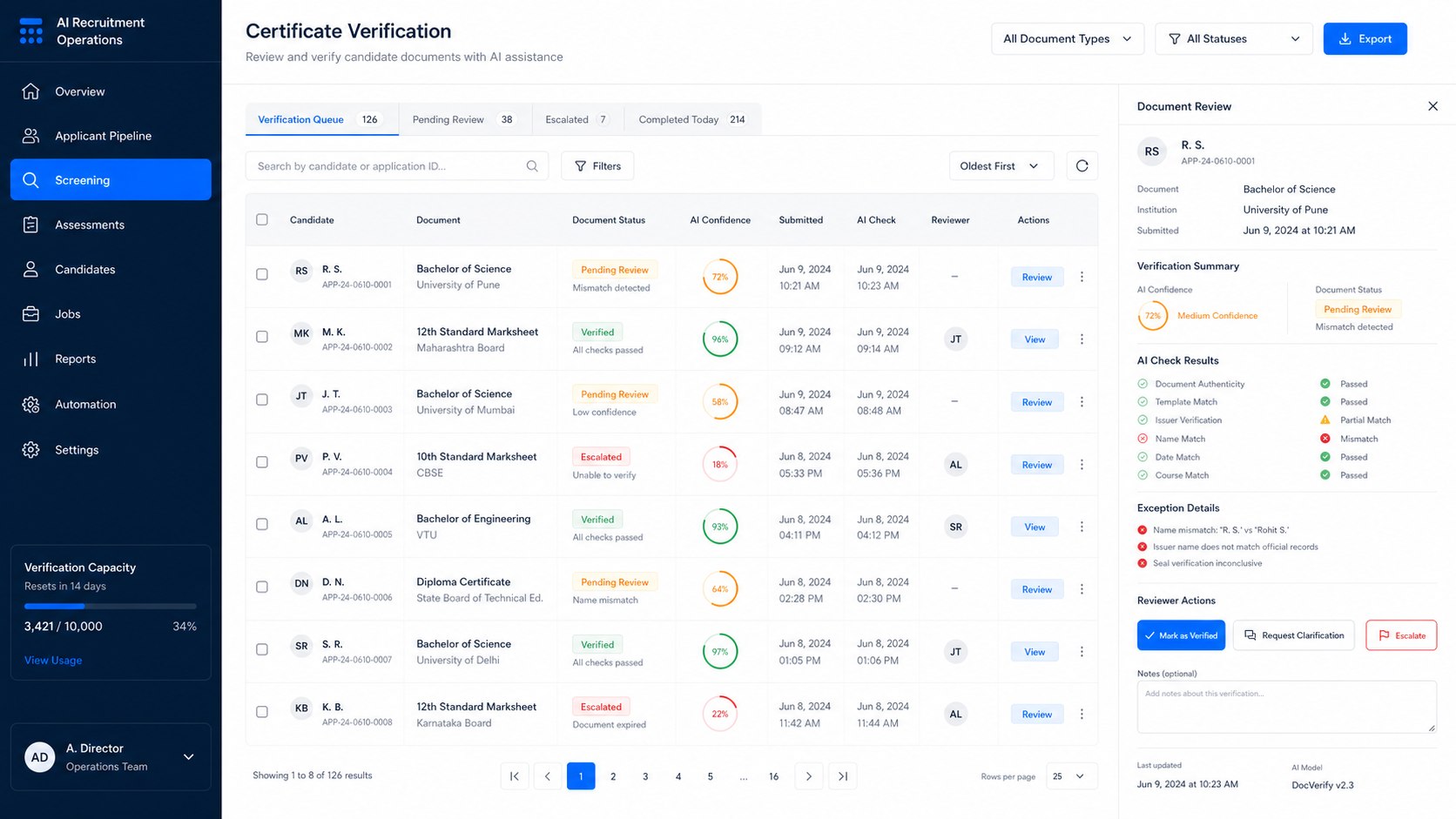Focus the candidate search field
The width and height of the screenshot is (1456, 819).
click(x=397, y=166)
